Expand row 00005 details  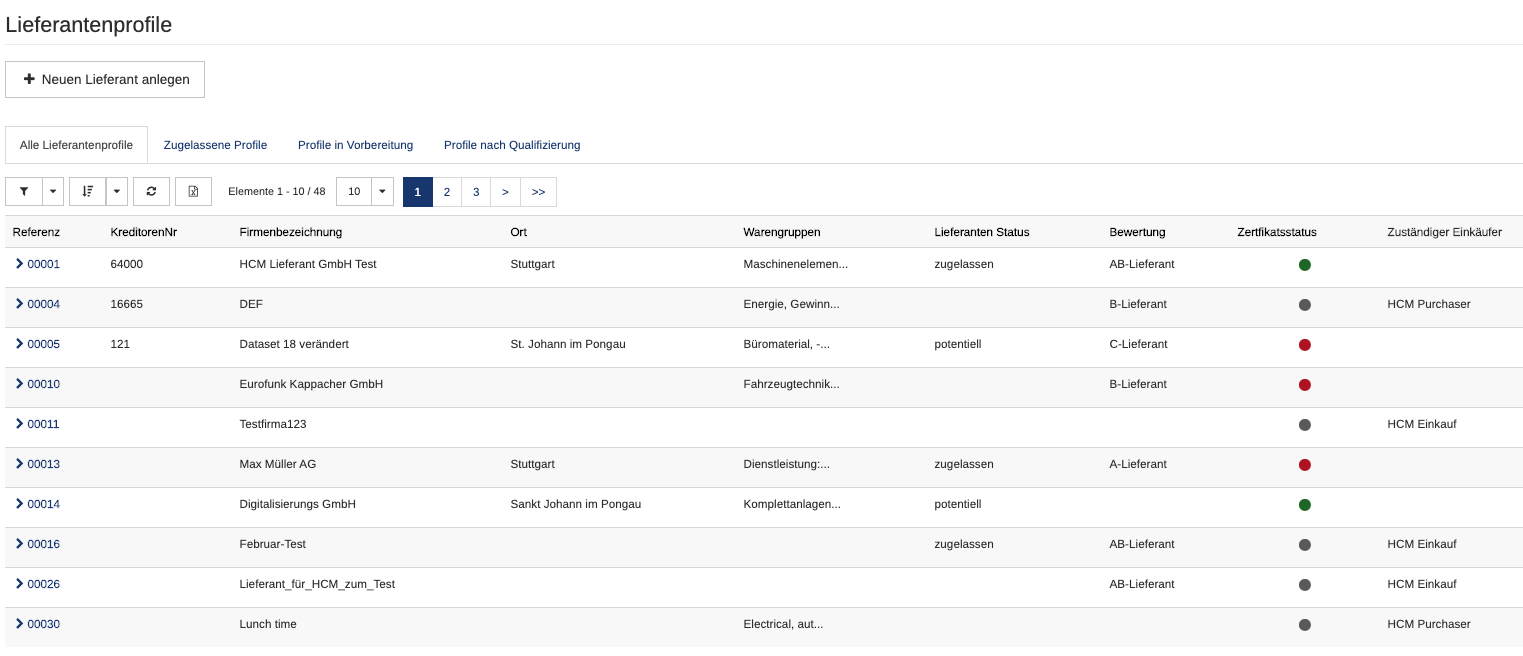[x=19, y=344]
